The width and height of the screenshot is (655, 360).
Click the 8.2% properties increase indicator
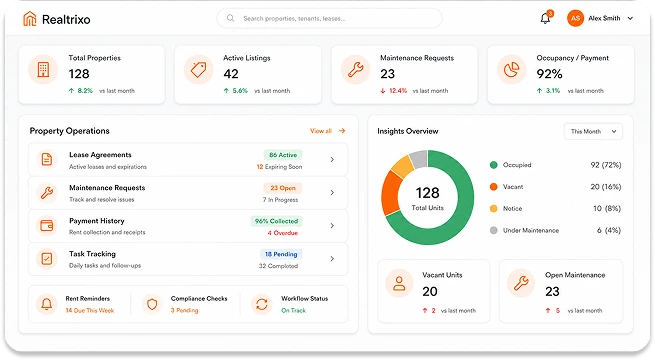tap(81, 91)
